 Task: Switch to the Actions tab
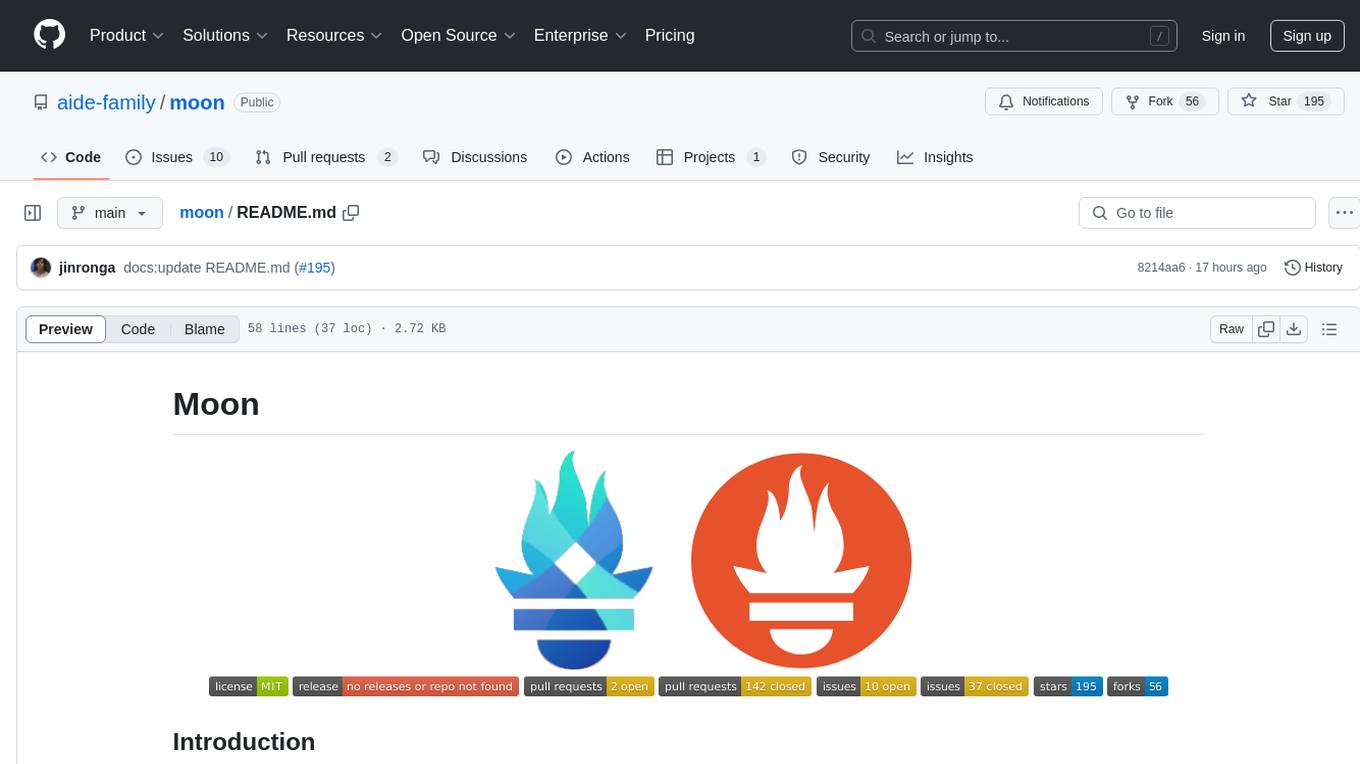point(592,157)
